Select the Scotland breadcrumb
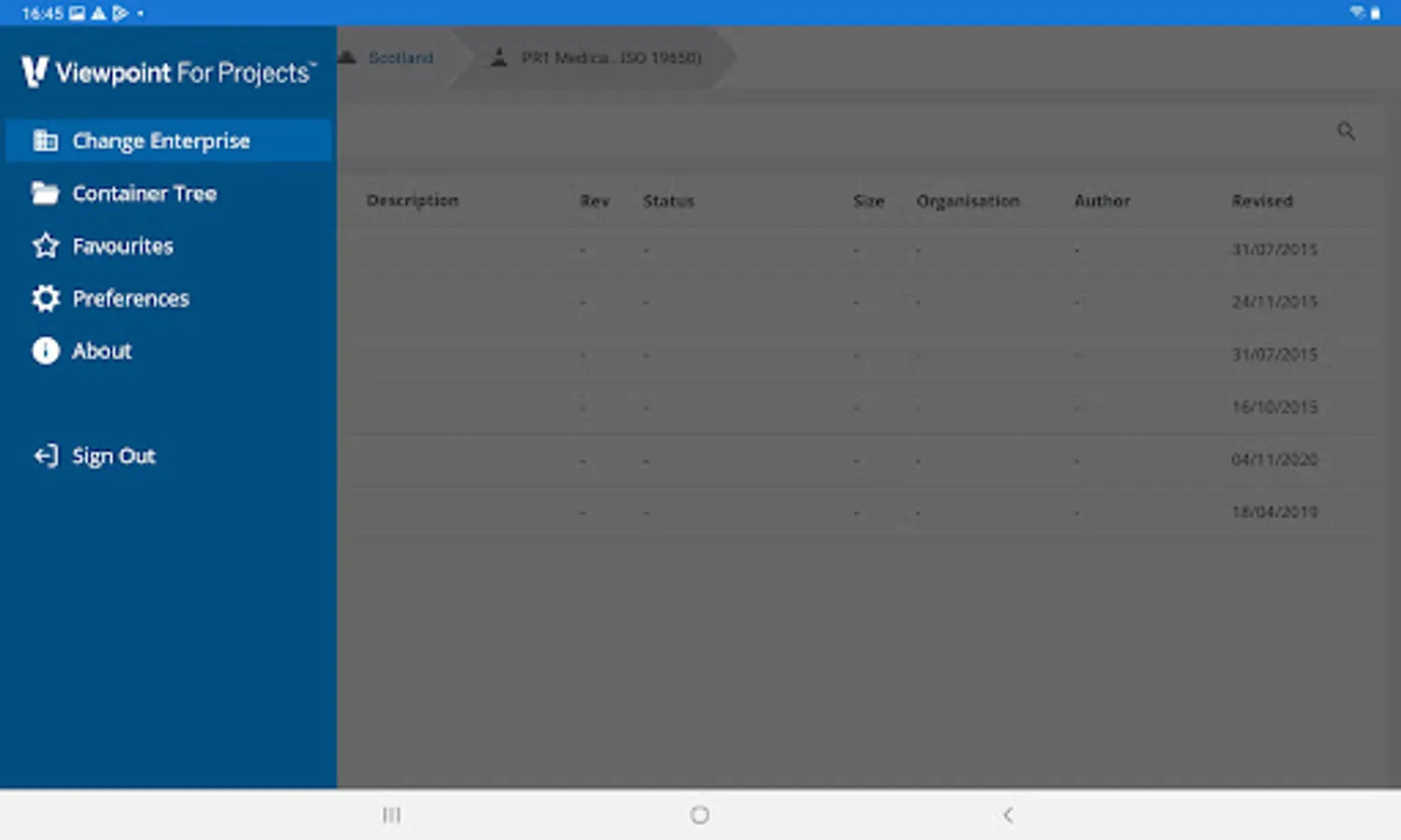Viewport: 1401px width, 840px height. [x=400, y=58]
